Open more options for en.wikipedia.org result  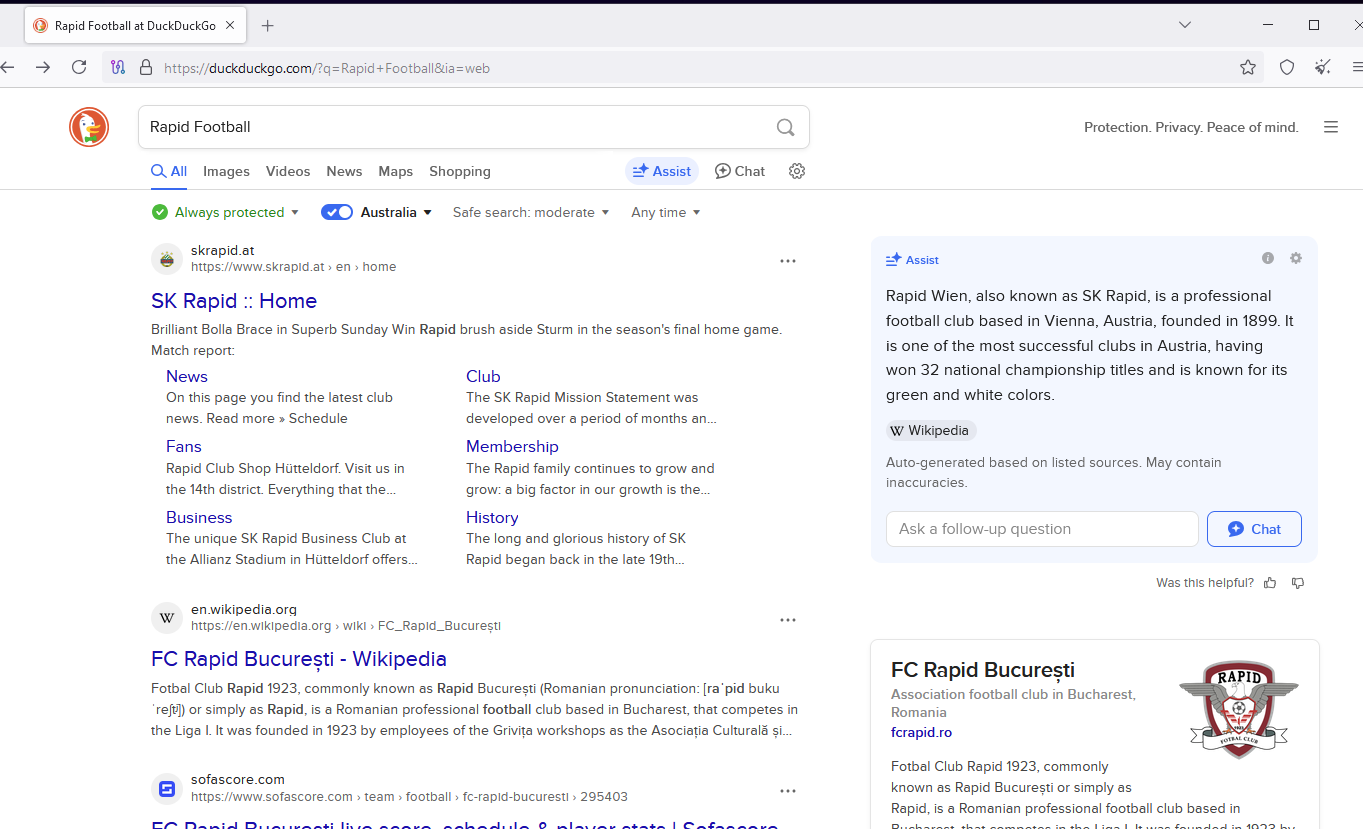point(788,620)
